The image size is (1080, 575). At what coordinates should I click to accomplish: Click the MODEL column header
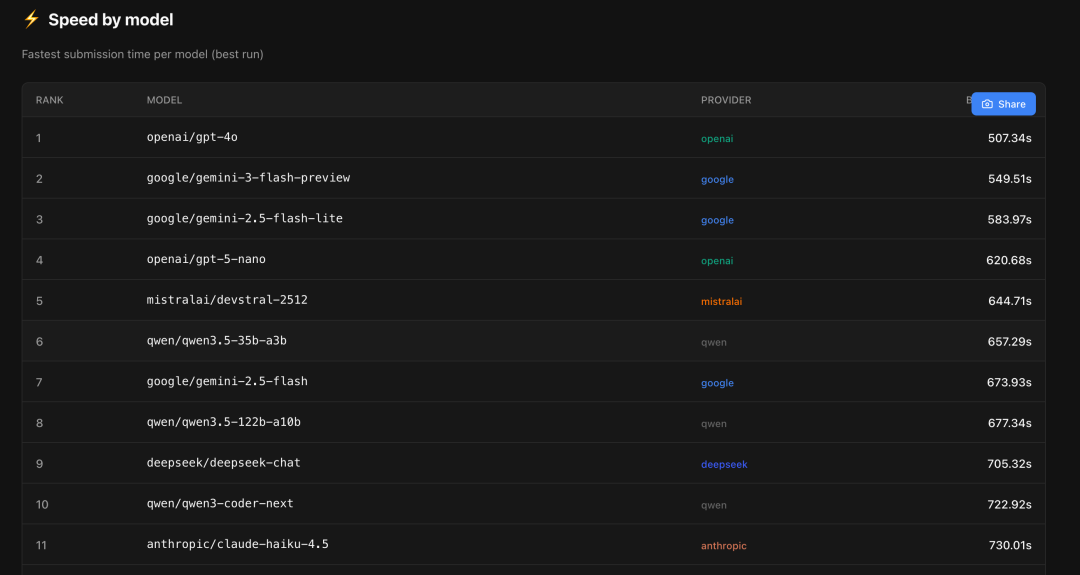point(164,100)
